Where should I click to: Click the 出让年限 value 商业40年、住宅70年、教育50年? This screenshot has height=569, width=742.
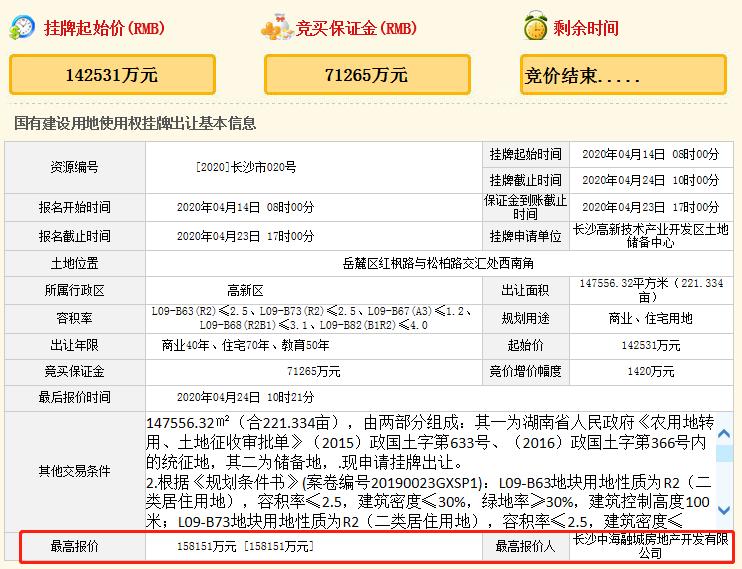(x=245, y=345)
